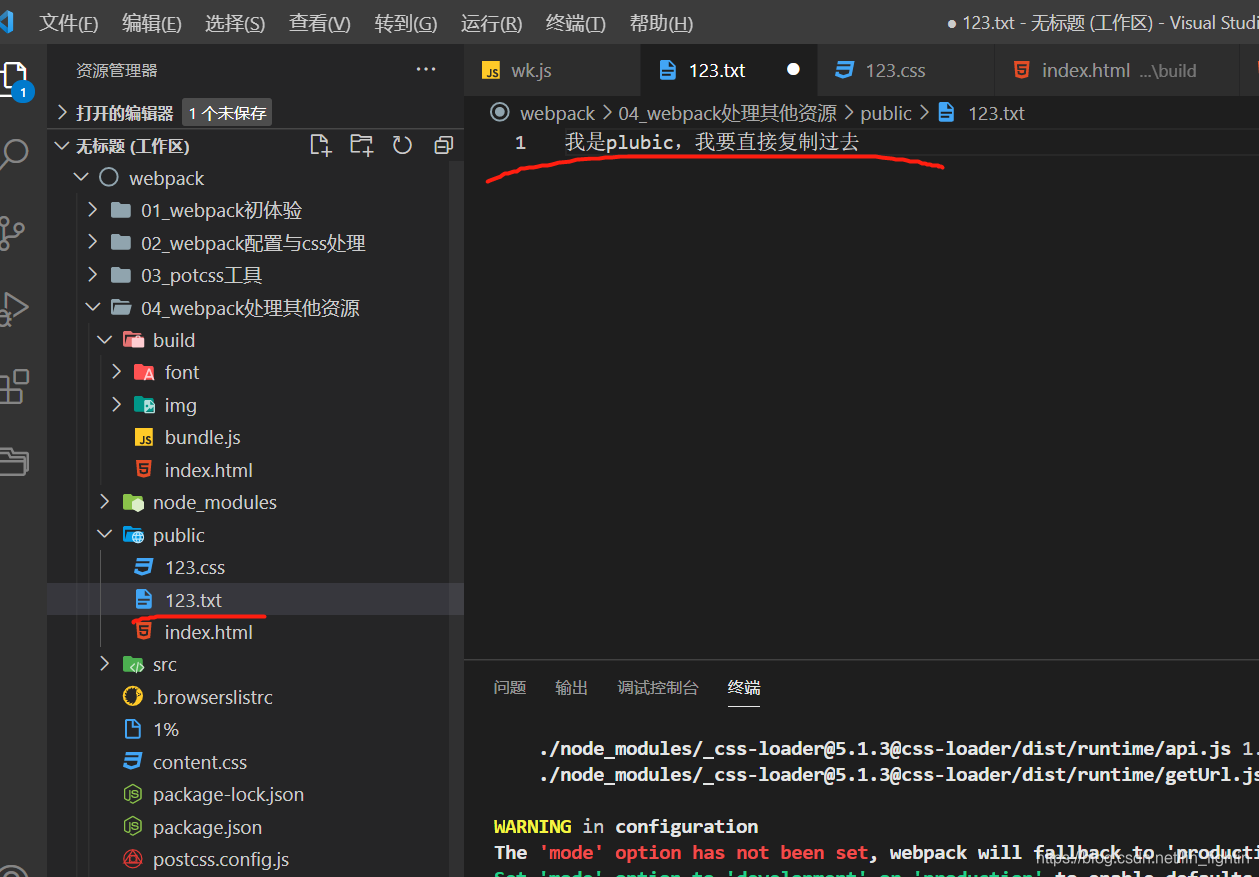Open content.css in the file tree

[255, 762]
